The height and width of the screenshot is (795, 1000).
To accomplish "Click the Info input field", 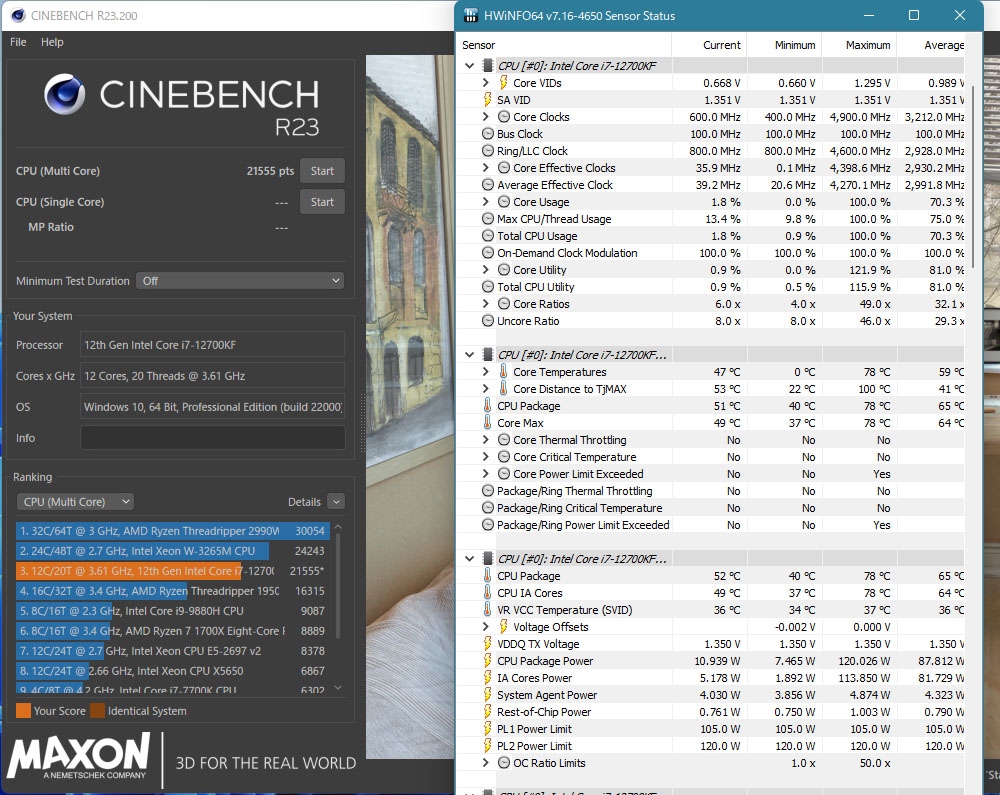I will (x=212, y=438).
